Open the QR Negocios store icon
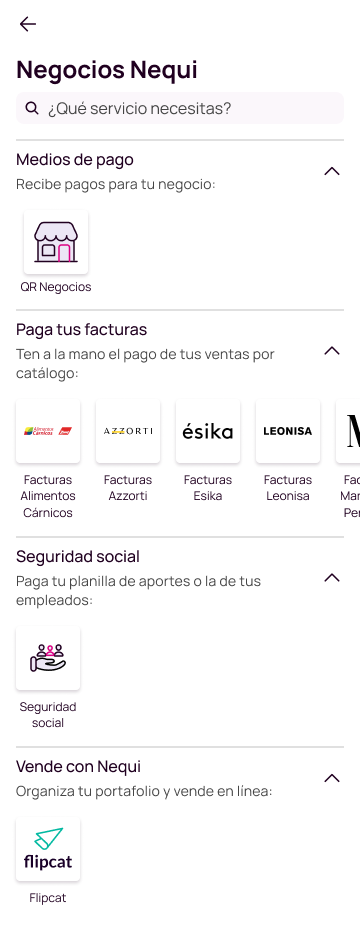 click(x=56, y=242)
